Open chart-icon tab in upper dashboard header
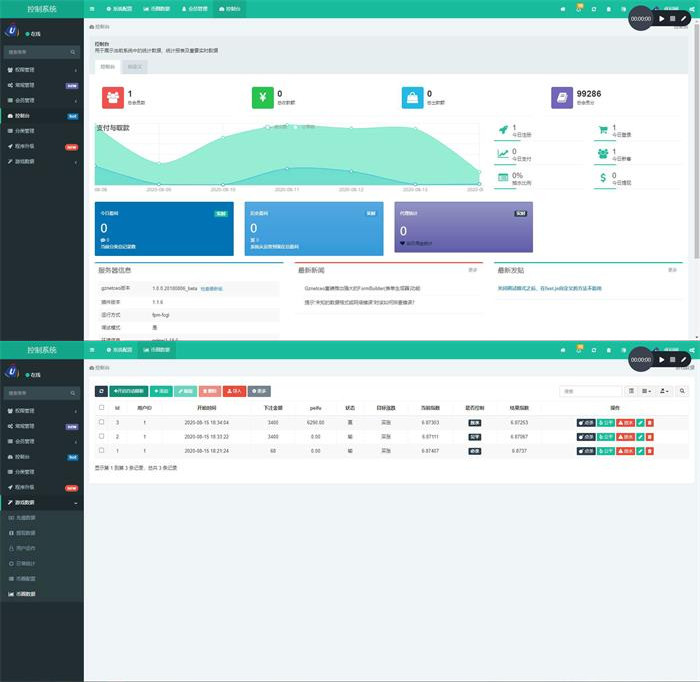The width and height of the screenshot is (700, 682). 157,9
